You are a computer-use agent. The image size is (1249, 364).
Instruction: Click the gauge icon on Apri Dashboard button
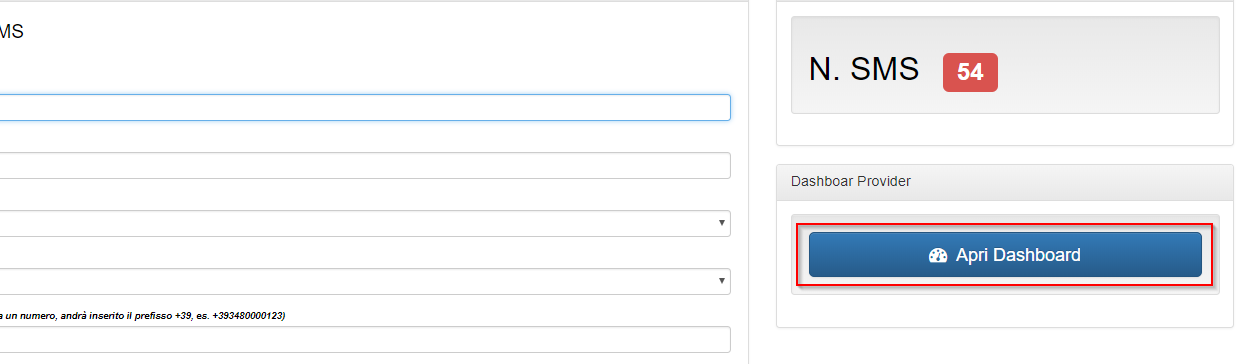[937, 255]
